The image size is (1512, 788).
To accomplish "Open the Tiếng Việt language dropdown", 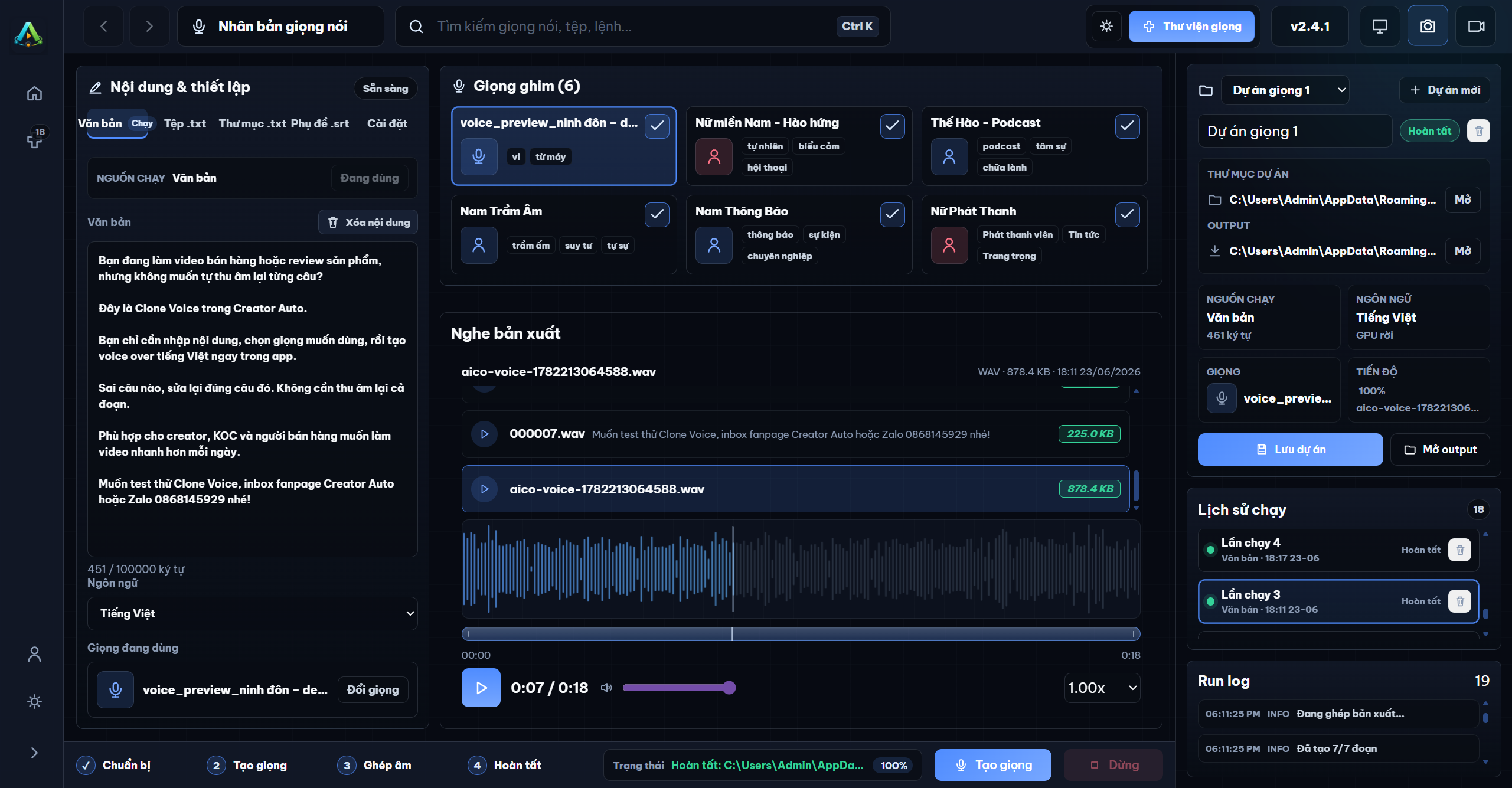I will pyautogui.click(x=253, y=613).
